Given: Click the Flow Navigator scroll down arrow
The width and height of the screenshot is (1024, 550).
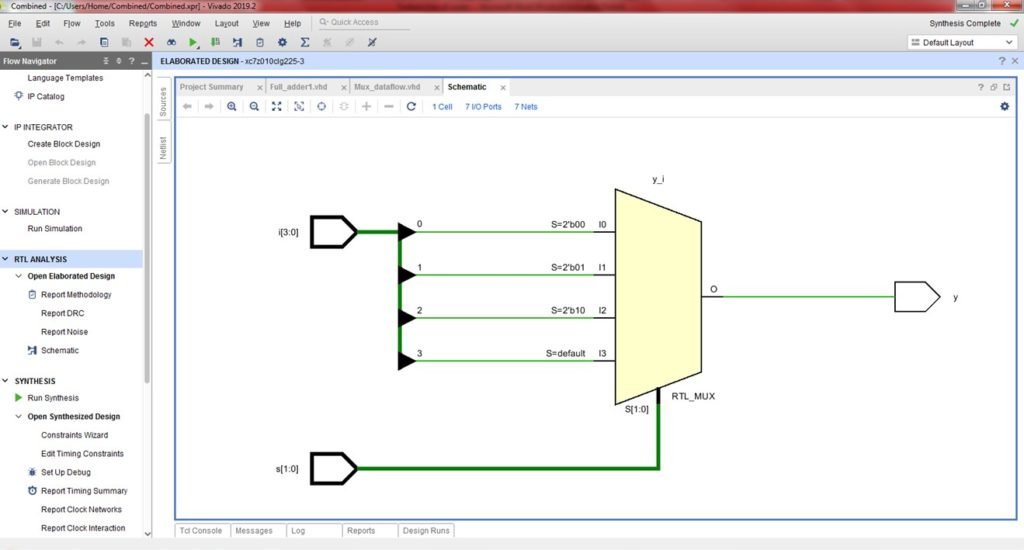Looking at the screenshot, I should pos(148,533).
